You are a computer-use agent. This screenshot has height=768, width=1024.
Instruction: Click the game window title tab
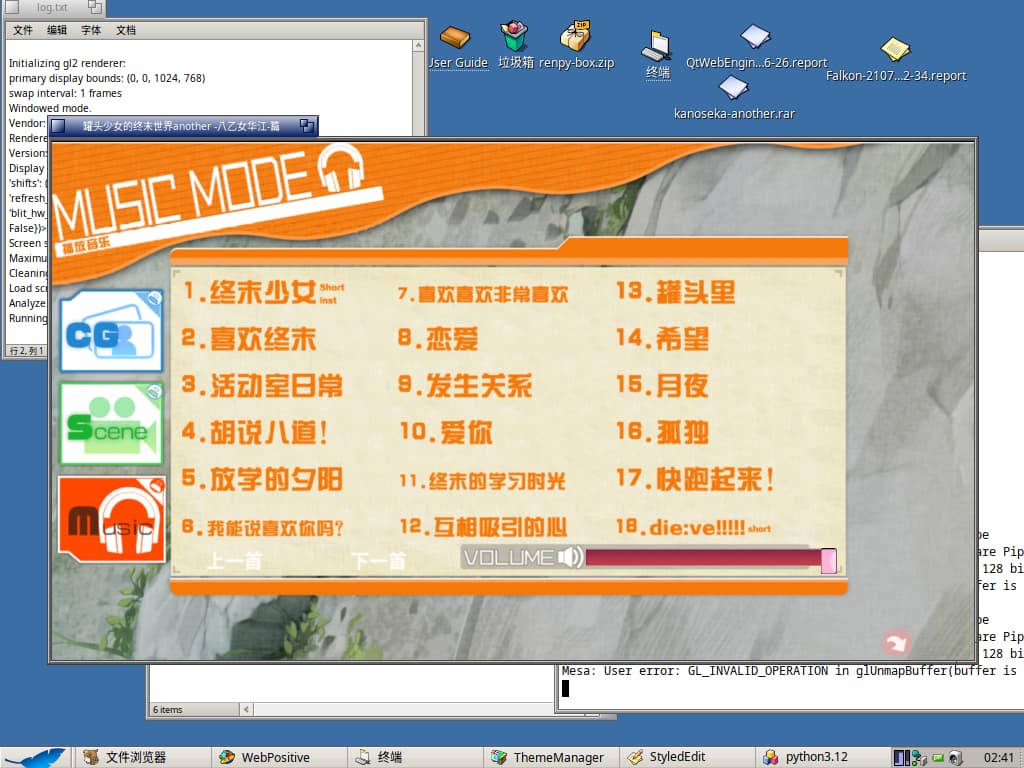tap(182, 126)
